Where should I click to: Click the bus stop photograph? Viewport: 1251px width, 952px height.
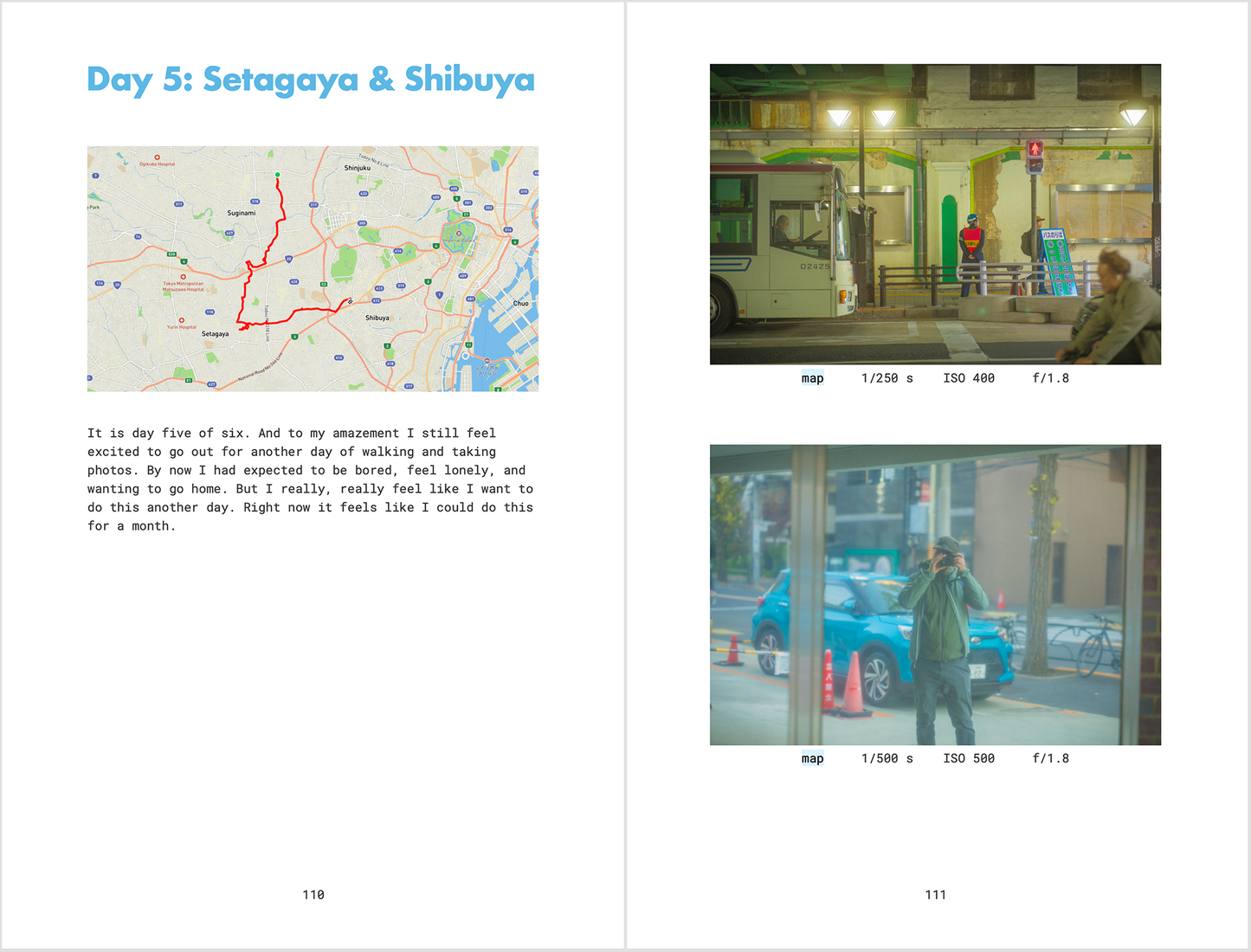935,214
